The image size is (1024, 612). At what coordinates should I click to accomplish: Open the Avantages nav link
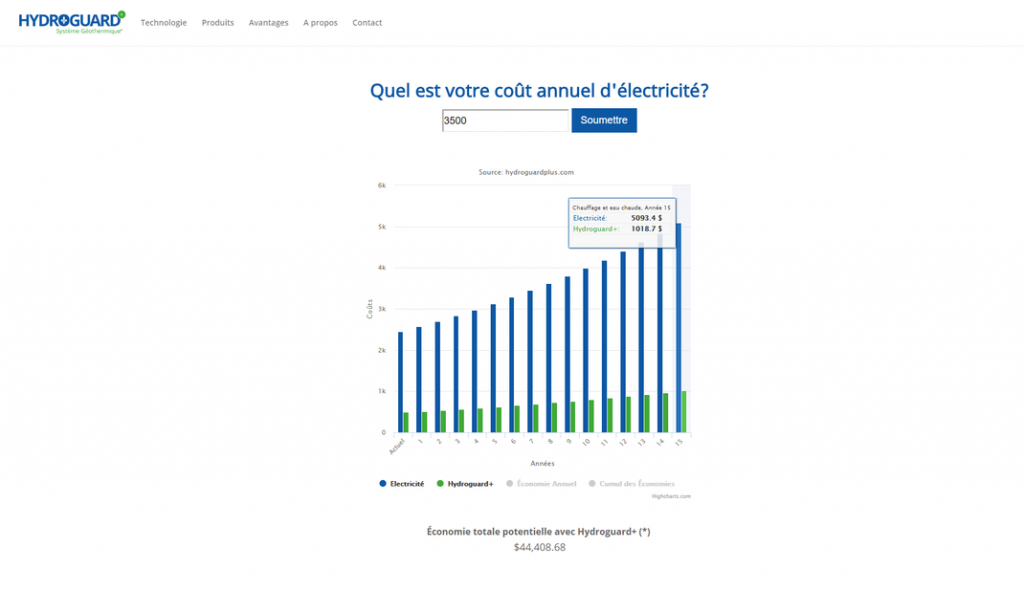268,23
